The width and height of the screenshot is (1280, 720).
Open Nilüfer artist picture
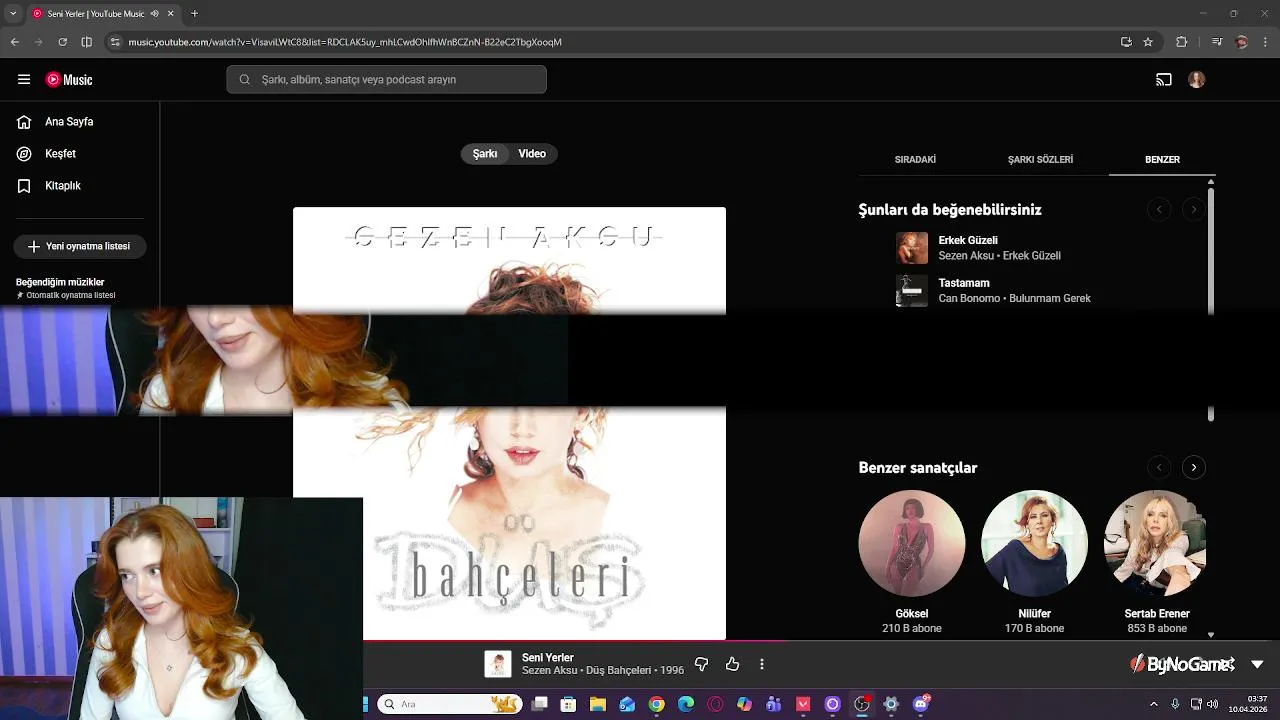coord(1034,543)
